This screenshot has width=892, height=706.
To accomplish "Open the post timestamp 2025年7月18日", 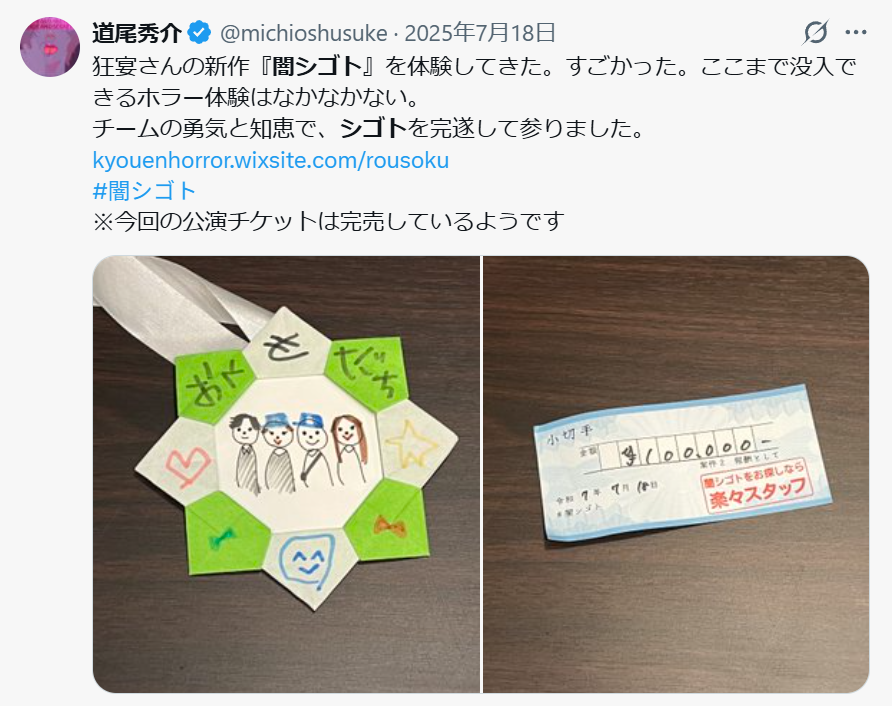I will [480, 33].
